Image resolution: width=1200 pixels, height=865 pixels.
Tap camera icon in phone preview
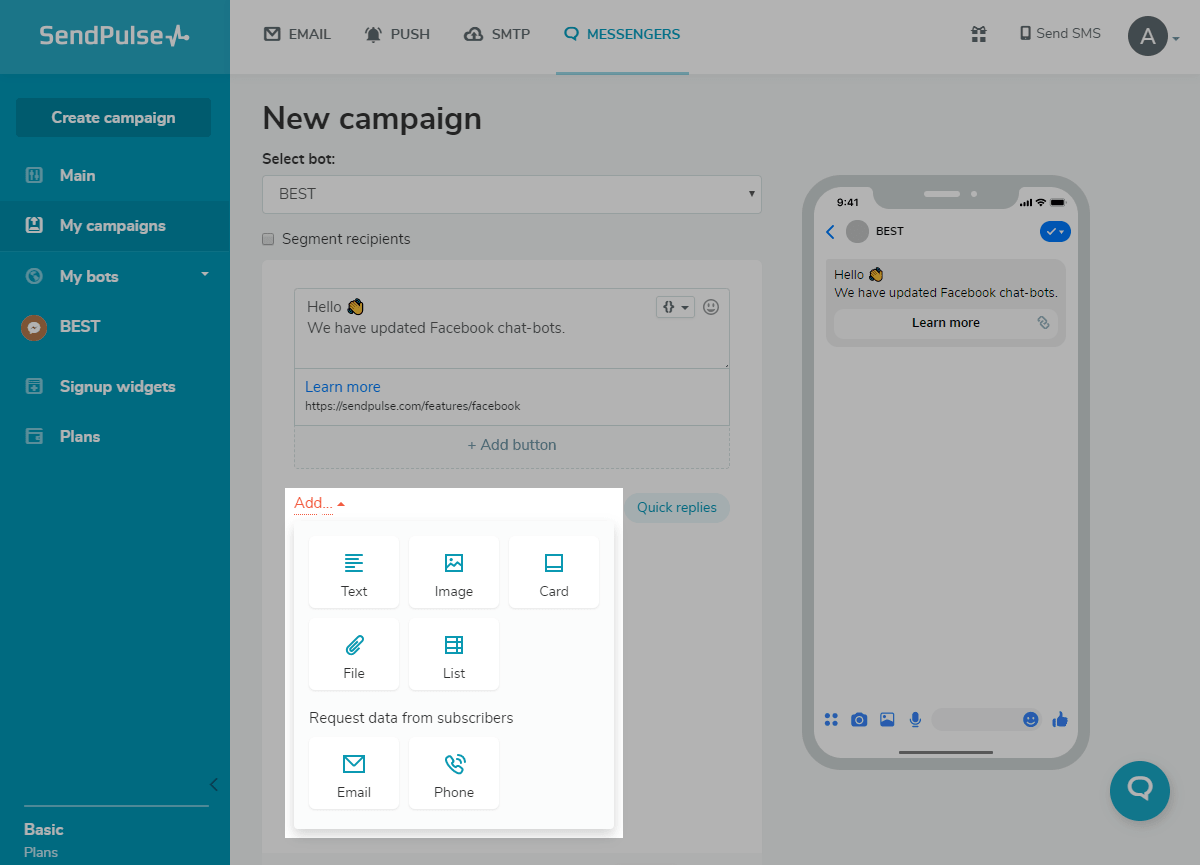click(859, 719)
